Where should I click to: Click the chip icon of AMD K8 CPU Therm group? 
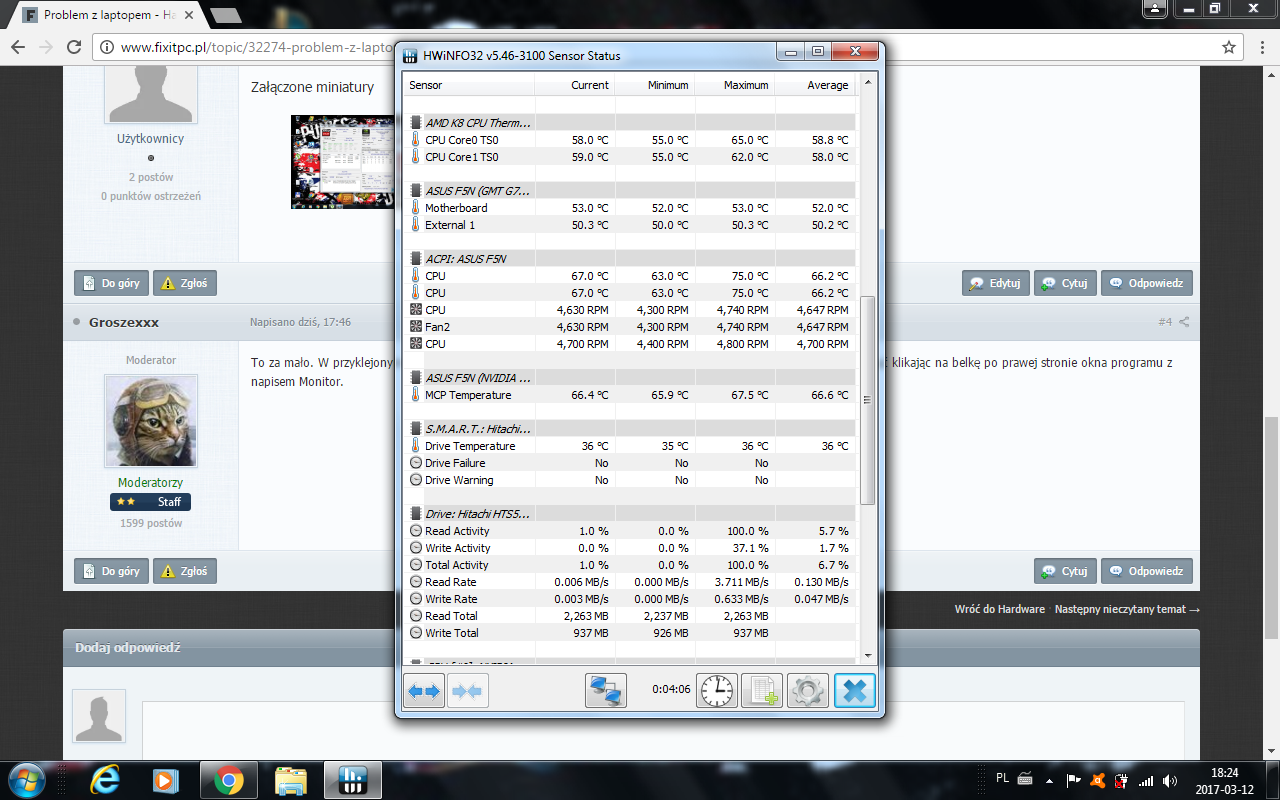tap(416, 123)
